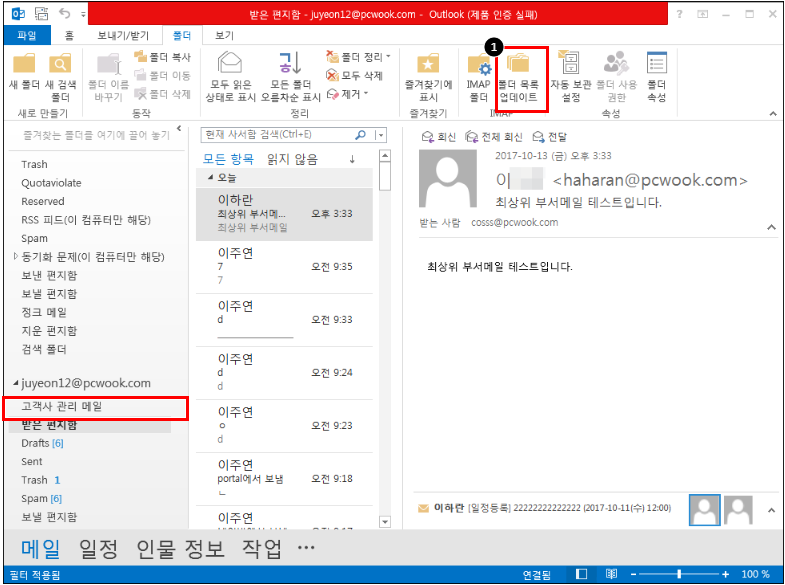Open the 이주연 message from 오전 9:35
Screen dimensions: 785x585
[x=284, y=267]
